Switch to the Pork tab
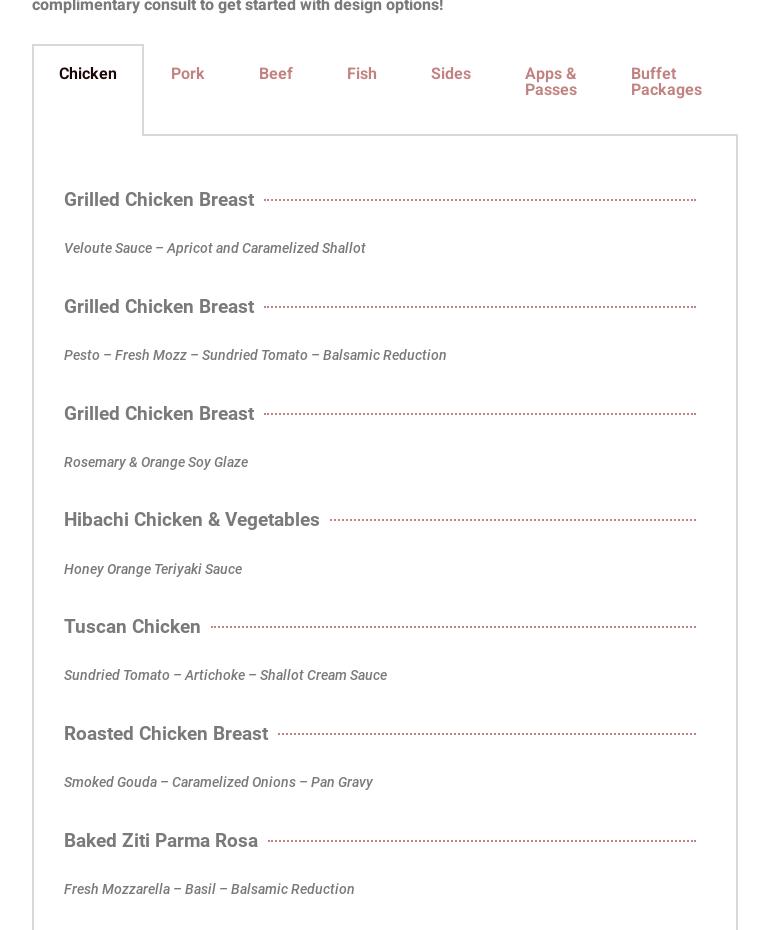Viewport: 770px width, 930px height. click(x=187, y=74)
